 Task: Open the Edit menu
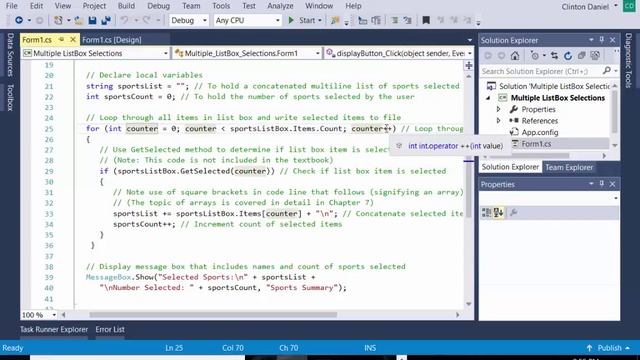pos(36,6)
